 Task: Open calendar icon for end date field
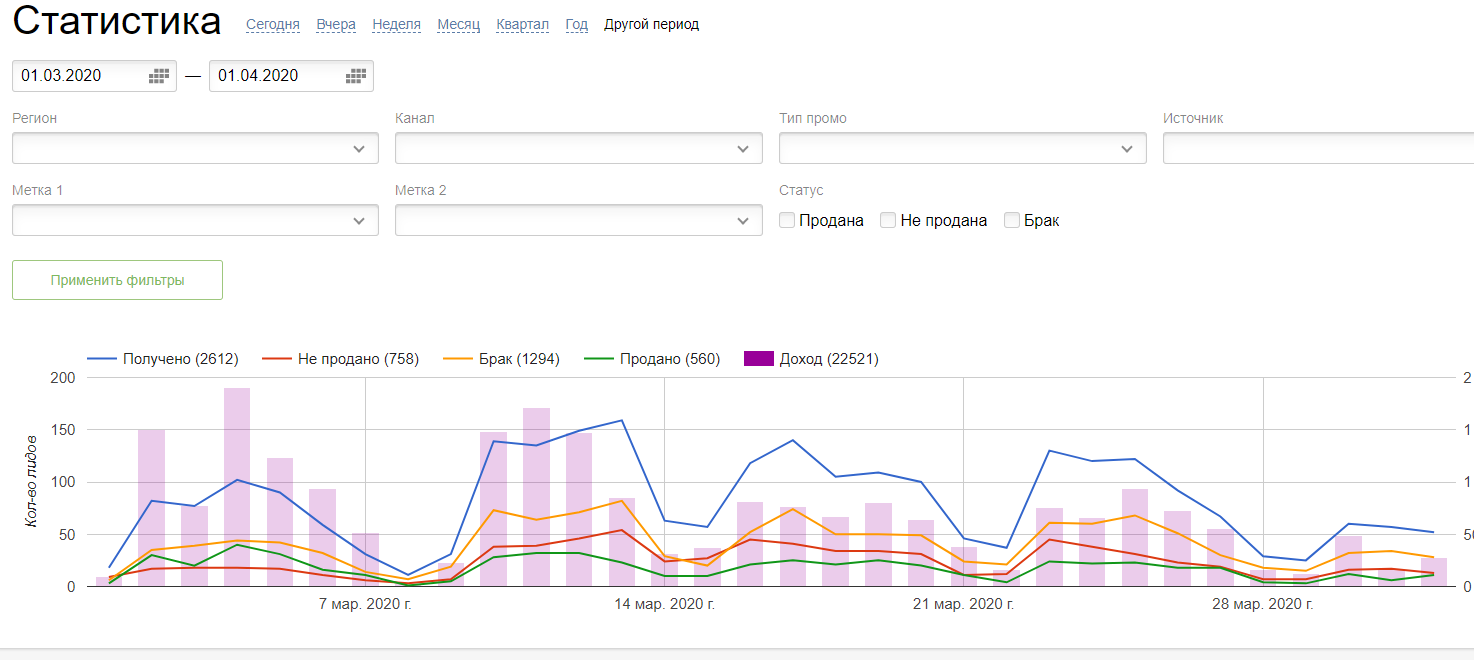[356, 76]
